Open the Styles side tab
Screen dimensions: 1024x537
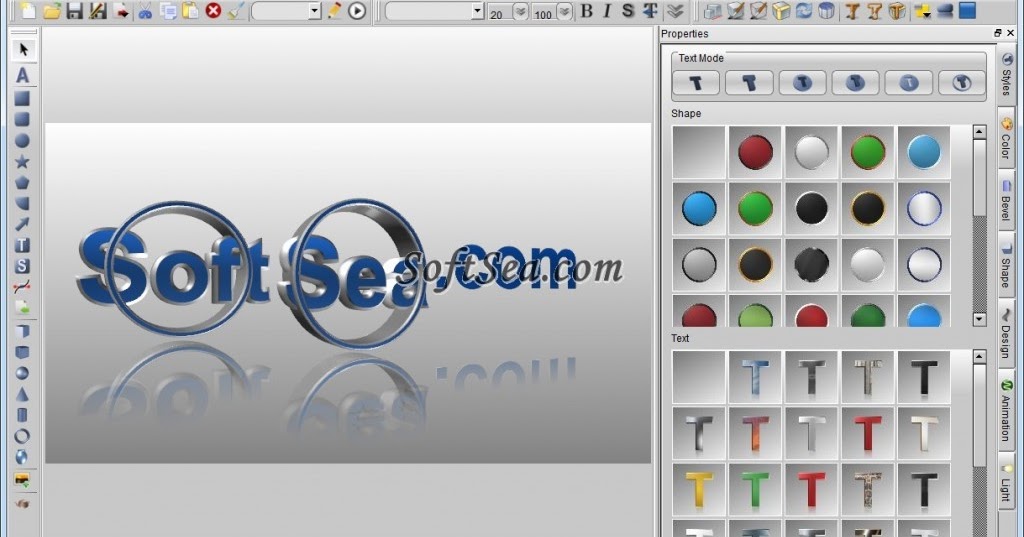tap(1006, 74)
